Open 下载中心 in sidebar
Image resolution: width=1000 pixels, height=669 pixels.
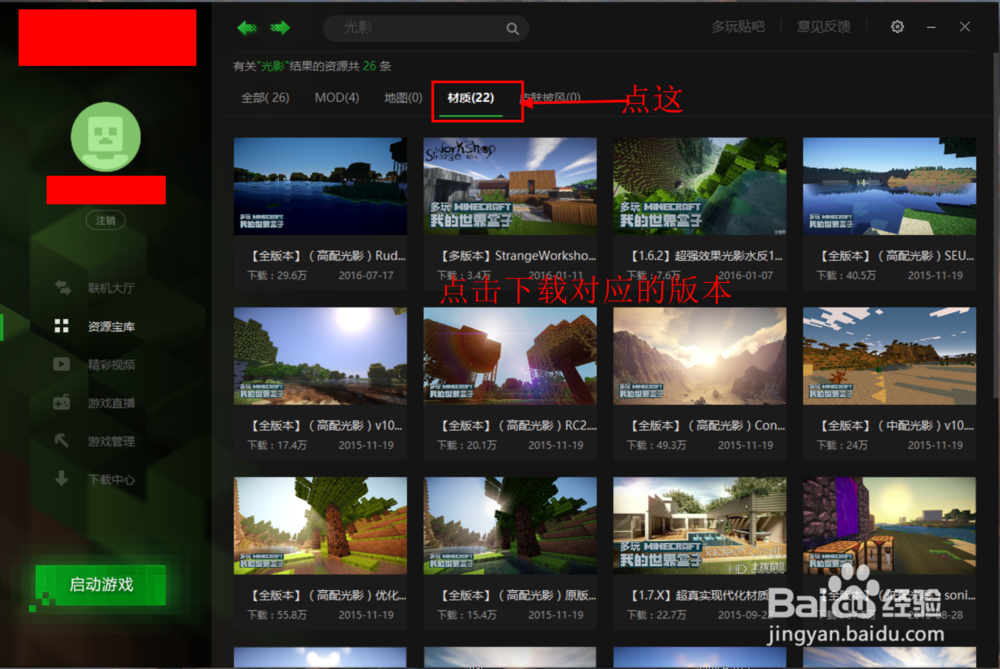click(x=112, y=480)
